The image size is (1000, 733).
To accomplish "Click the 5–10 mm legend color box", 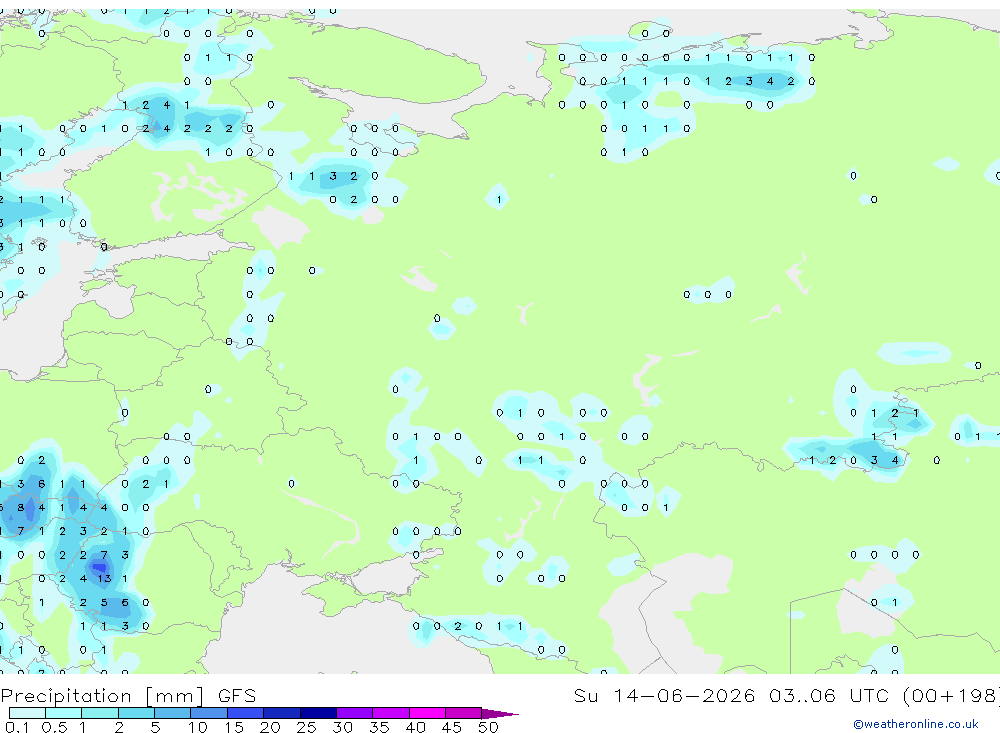I will tap(173, 713).
